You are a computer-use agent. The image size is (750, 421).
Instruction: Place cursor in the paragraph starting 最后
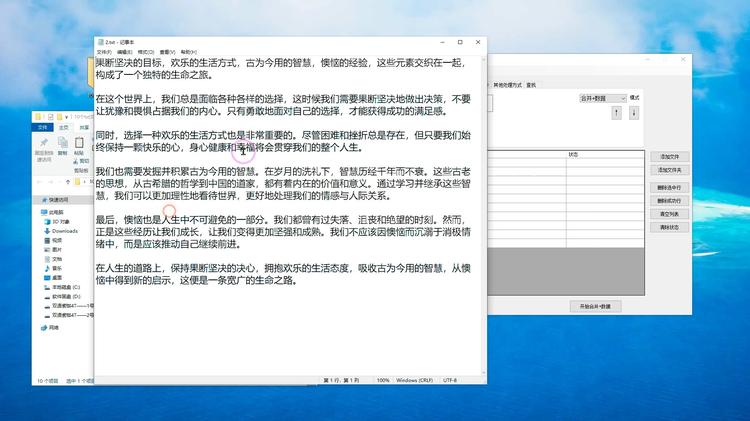(x=283, y=232)
